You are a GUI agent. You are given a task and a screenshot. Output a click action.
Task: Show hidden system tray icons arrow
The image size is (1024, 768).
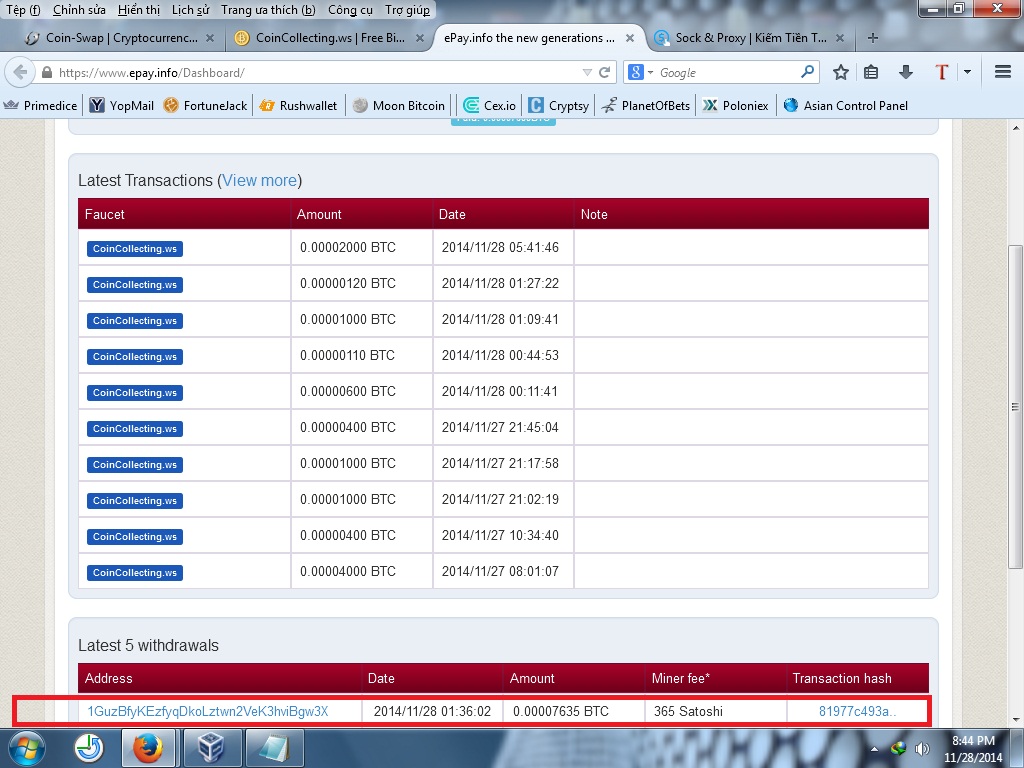[x=874, y=748]
